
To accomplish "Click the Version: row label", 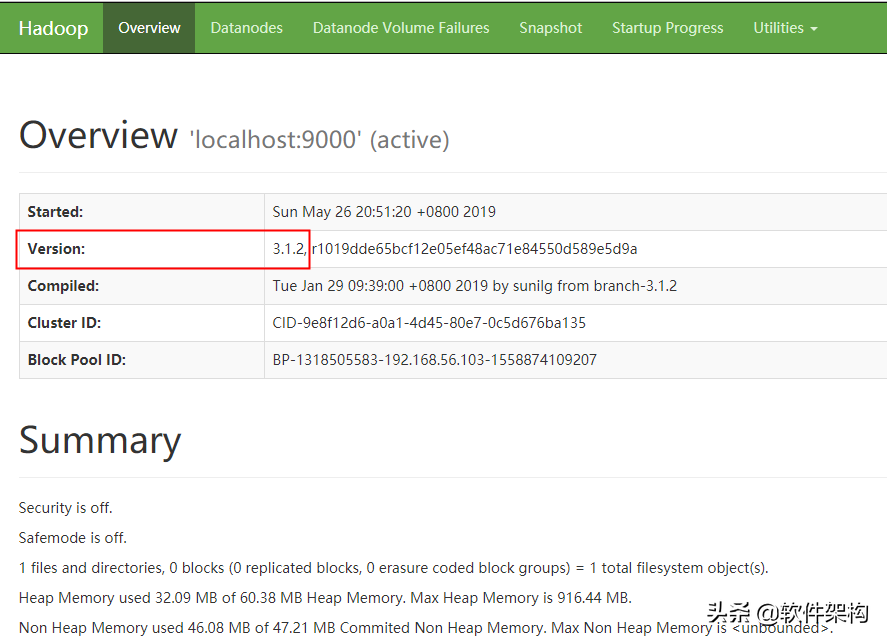I will point(57,249).
